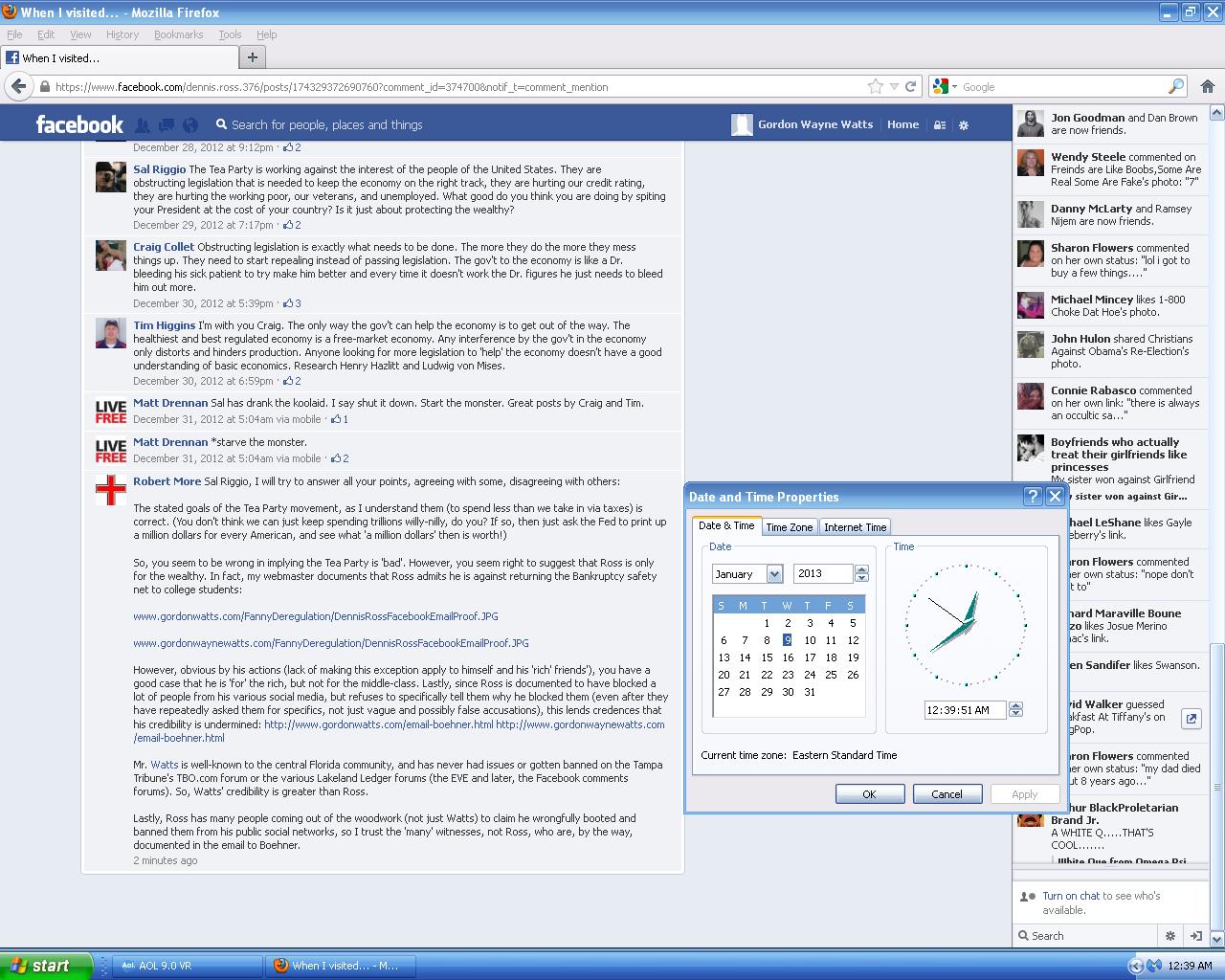Select the Date & Time tab
The width and height of the screenshot is (1225, 980).
pyautogui.click(x=726, y=525)
